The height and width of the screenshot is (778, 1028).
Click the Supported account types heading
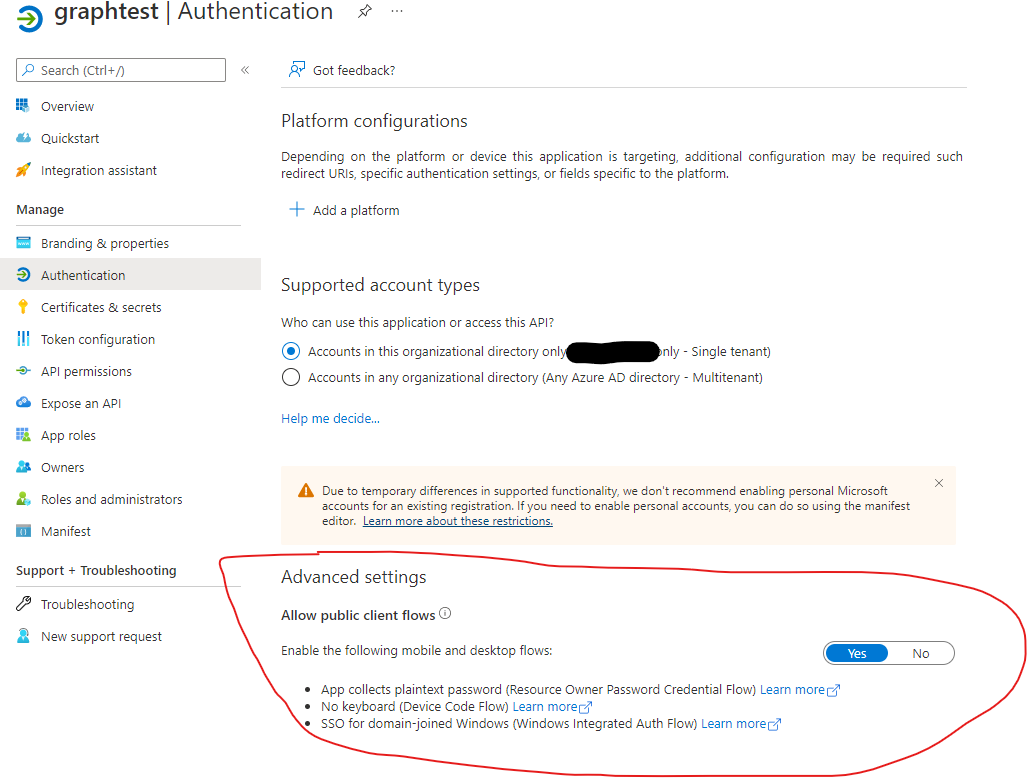(380, 285)
